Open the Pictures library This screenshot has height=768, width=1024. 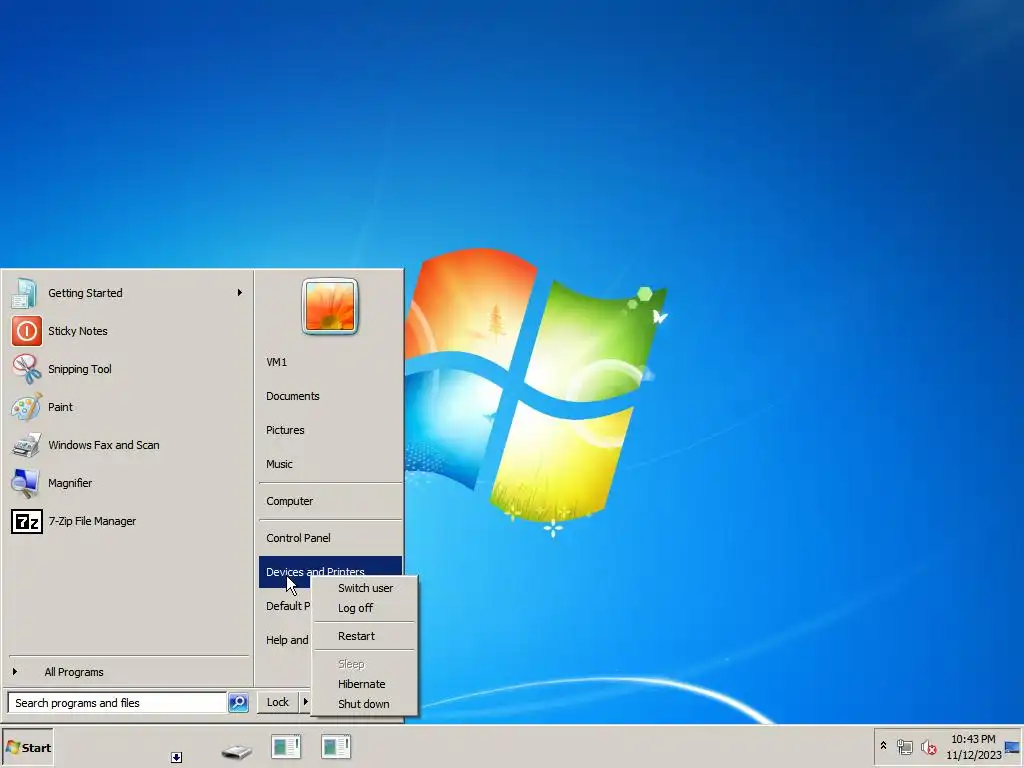[330, 430]
